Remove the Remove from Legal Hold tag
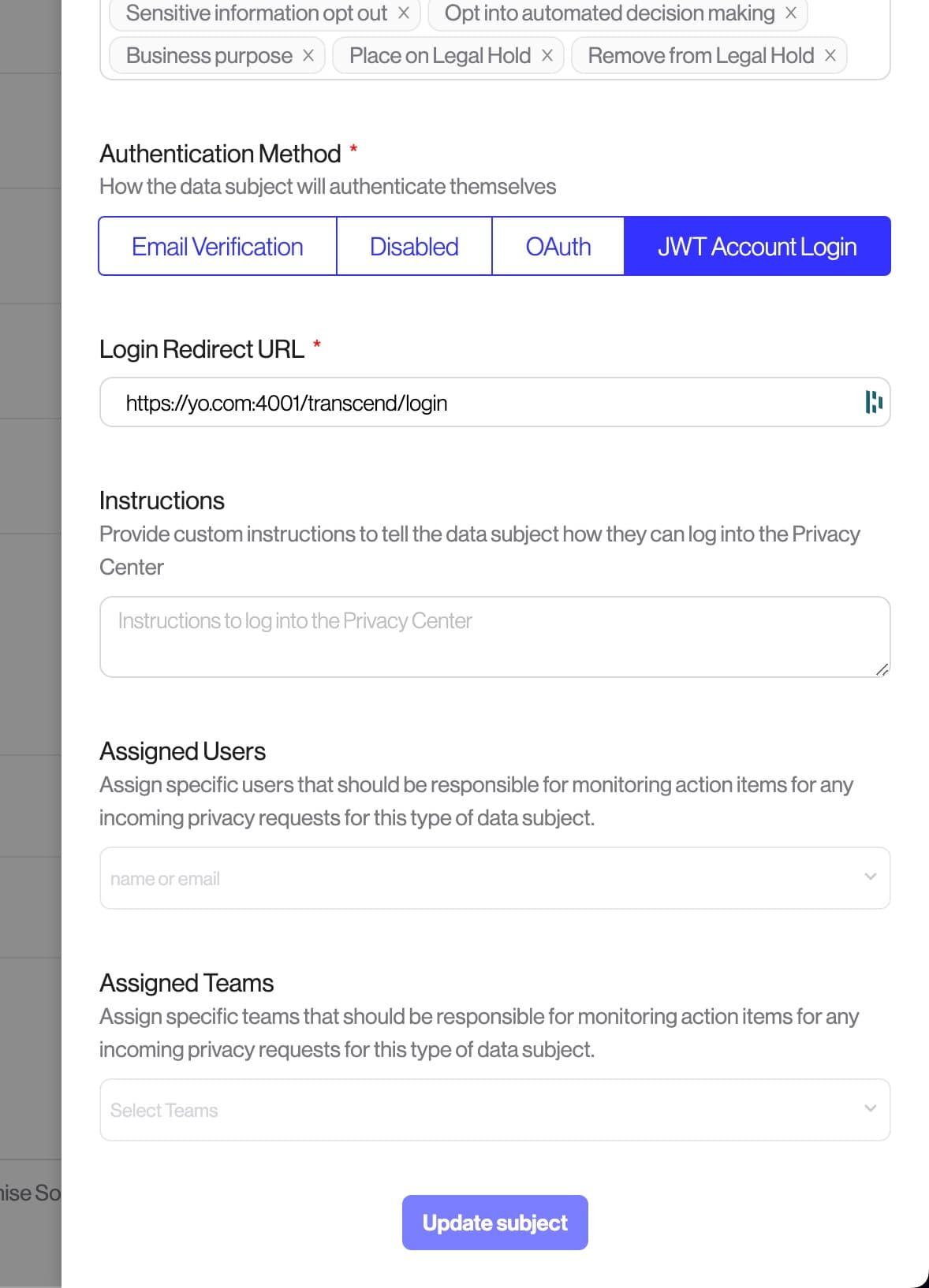The image size is (929, 1288). click(x=830, y=56)
